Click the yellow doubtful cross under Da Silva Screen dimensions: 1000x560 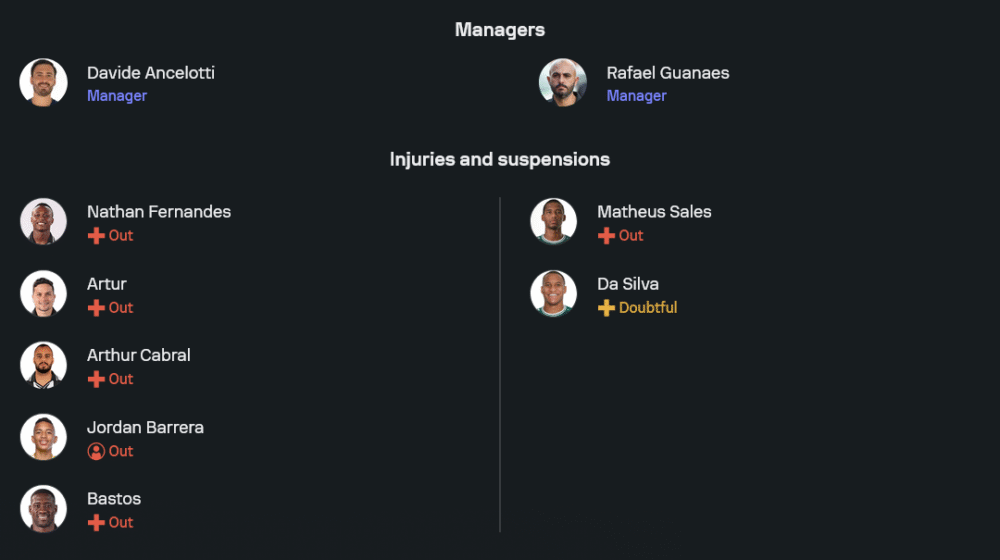pyautogui.click(x=606, y=308)
